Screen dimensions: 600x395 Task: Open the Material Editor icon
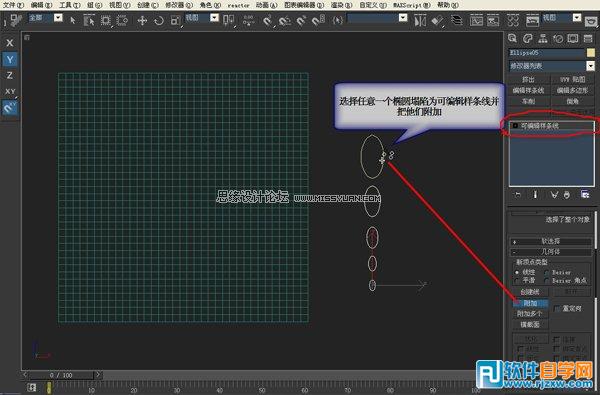pyautogui.click(x=513, y=20)
